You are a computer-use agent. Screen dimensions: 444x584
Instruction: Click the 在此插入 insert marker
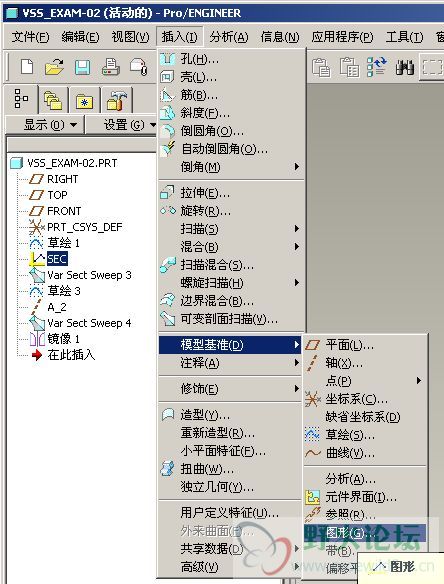tap(63, 355)
